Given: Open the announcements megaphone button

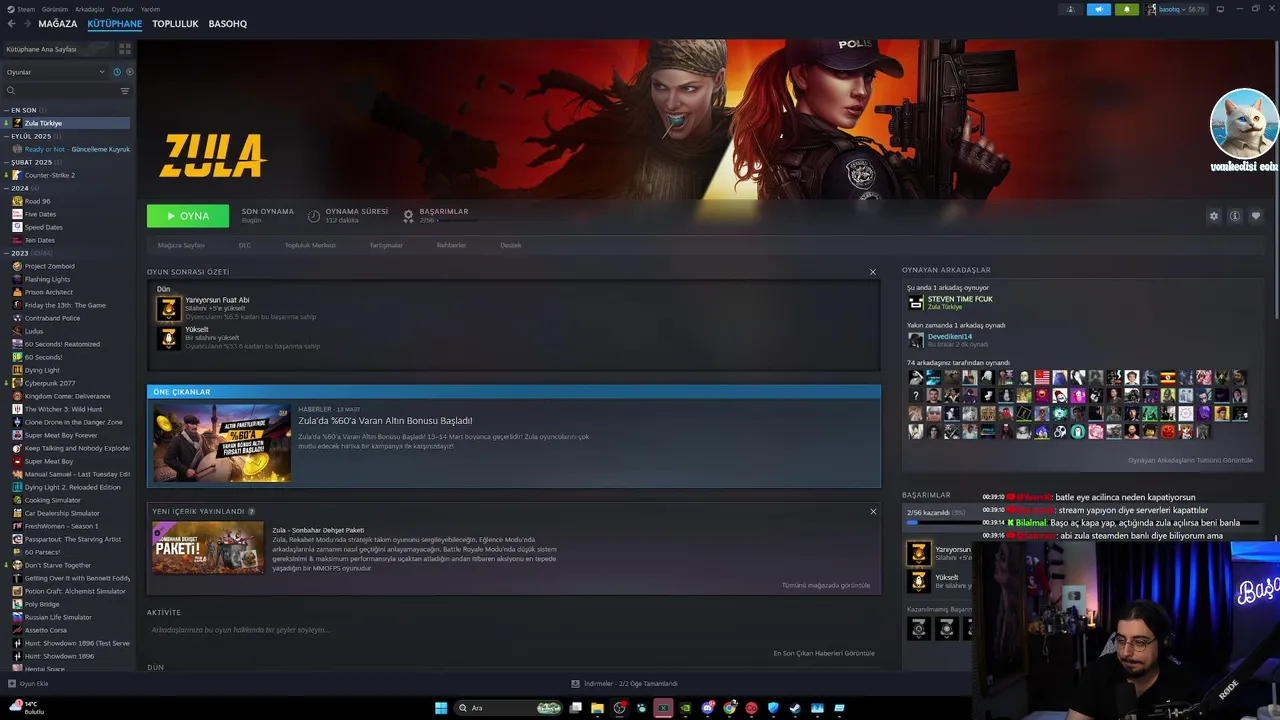Looking at the screenshot, I should (1099, 9).
